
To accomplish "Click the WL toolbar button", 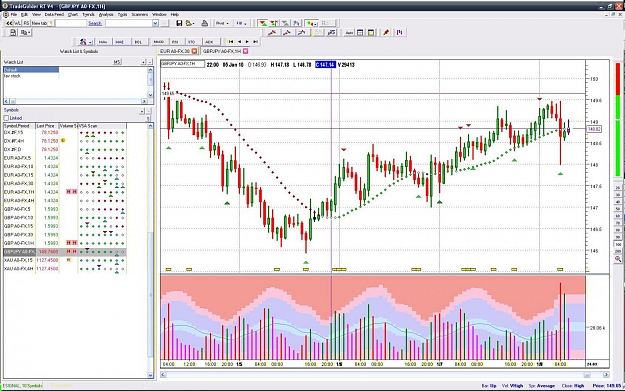I will pyautogui.click(x=18, y=23).
